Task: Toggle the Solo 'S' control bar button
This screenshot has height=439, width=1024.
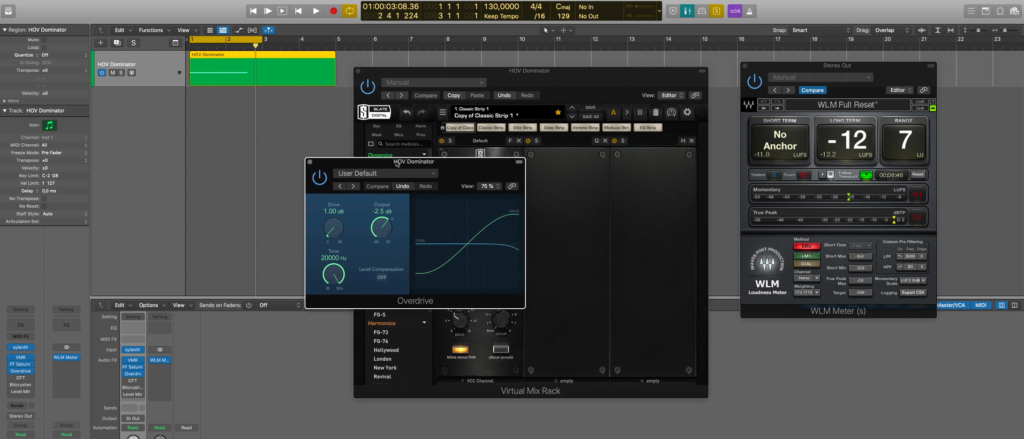Action: pos(717,11)
